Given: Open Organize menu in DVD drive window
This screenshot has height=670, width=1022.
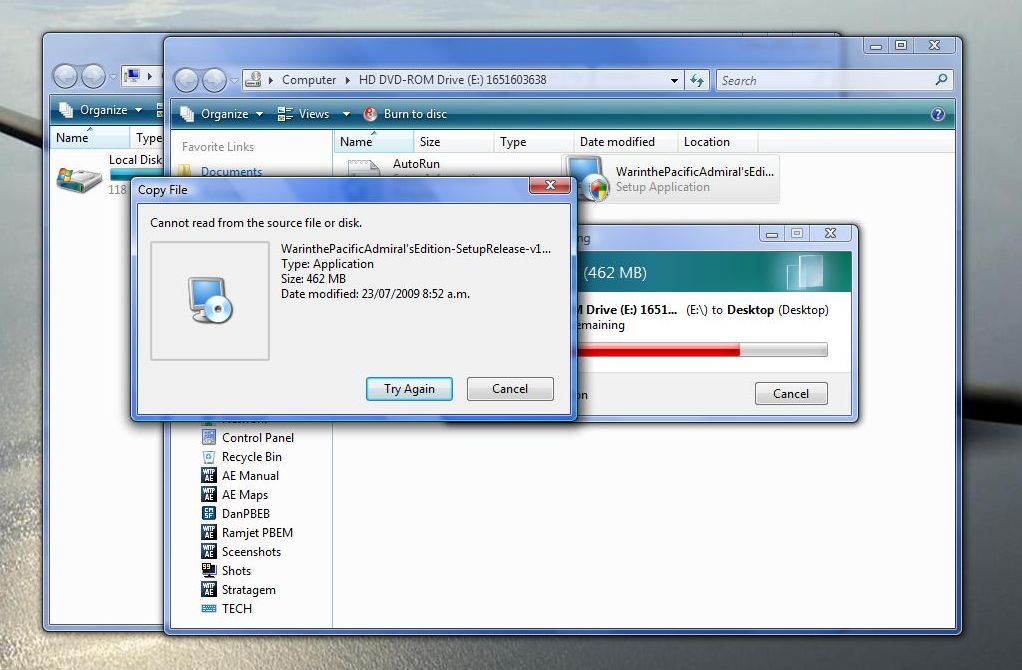Looking at the screenshot, I should [222, 114].
